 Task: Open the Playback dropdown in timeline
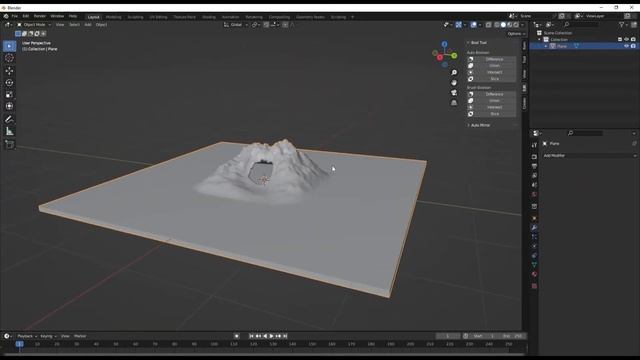tap(27, 336)
